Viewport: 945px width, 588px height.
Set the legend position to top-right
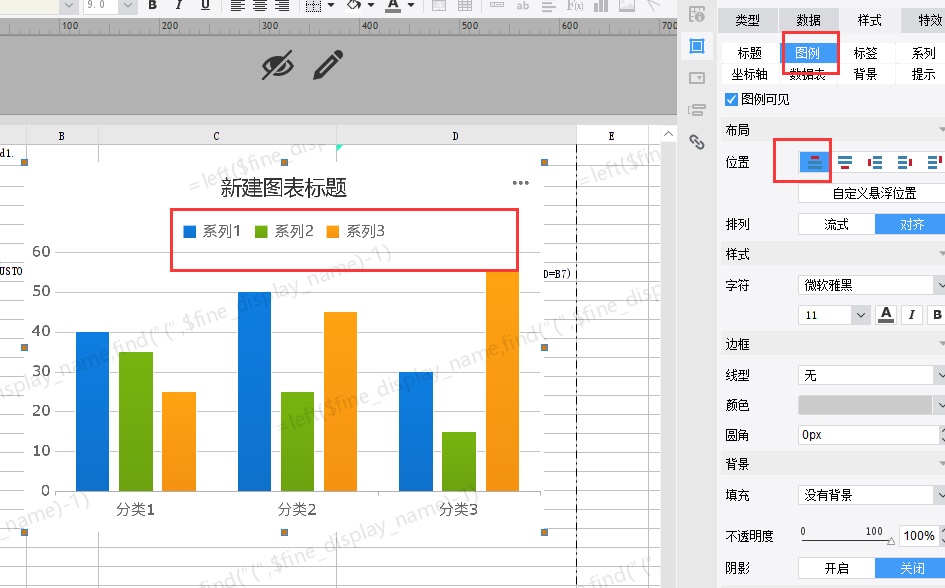[x=934, y=161]
